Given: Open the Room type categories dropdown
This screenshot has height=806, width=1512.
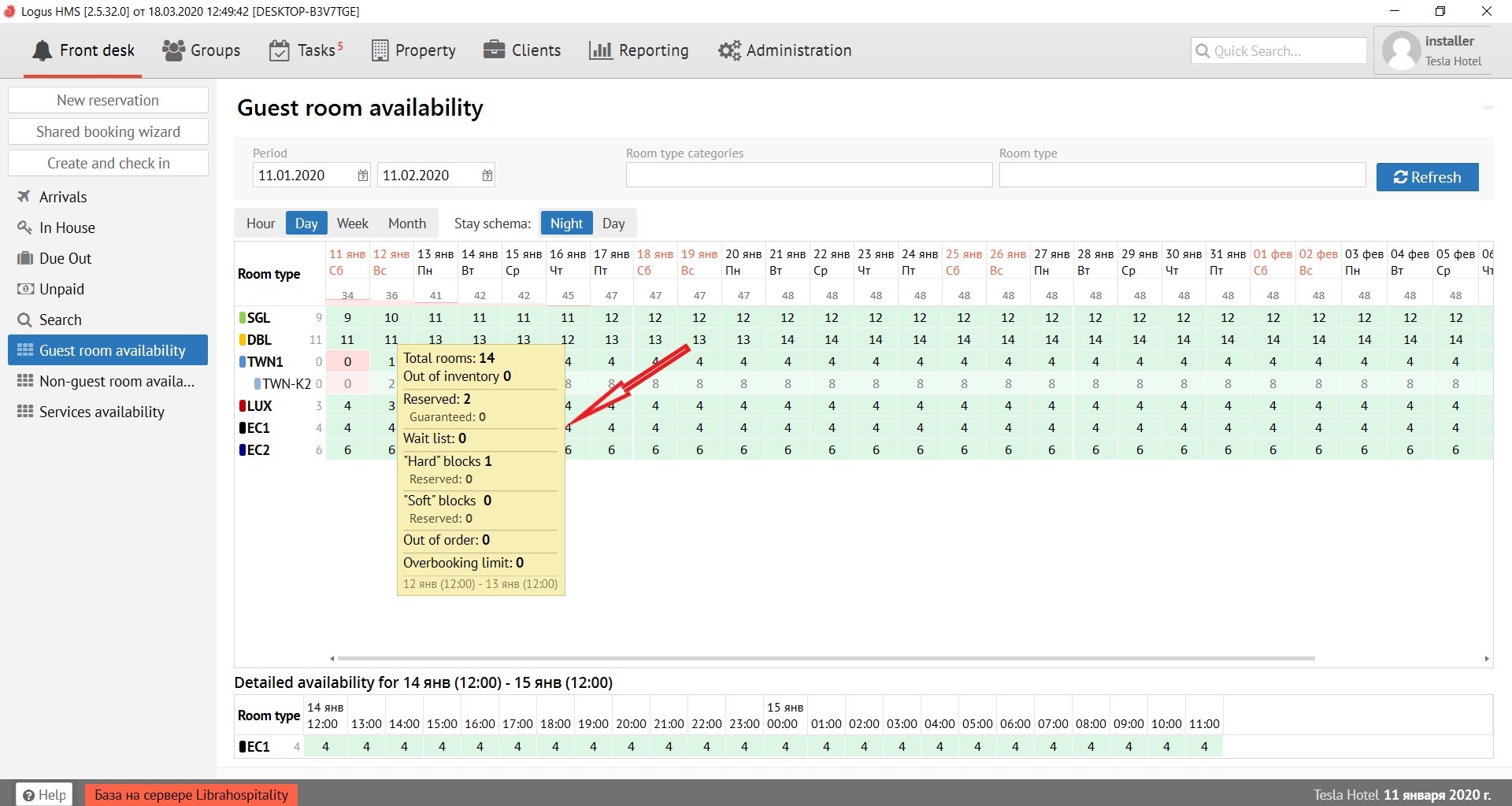Looking at the screenshot, I should coord(809,176).
